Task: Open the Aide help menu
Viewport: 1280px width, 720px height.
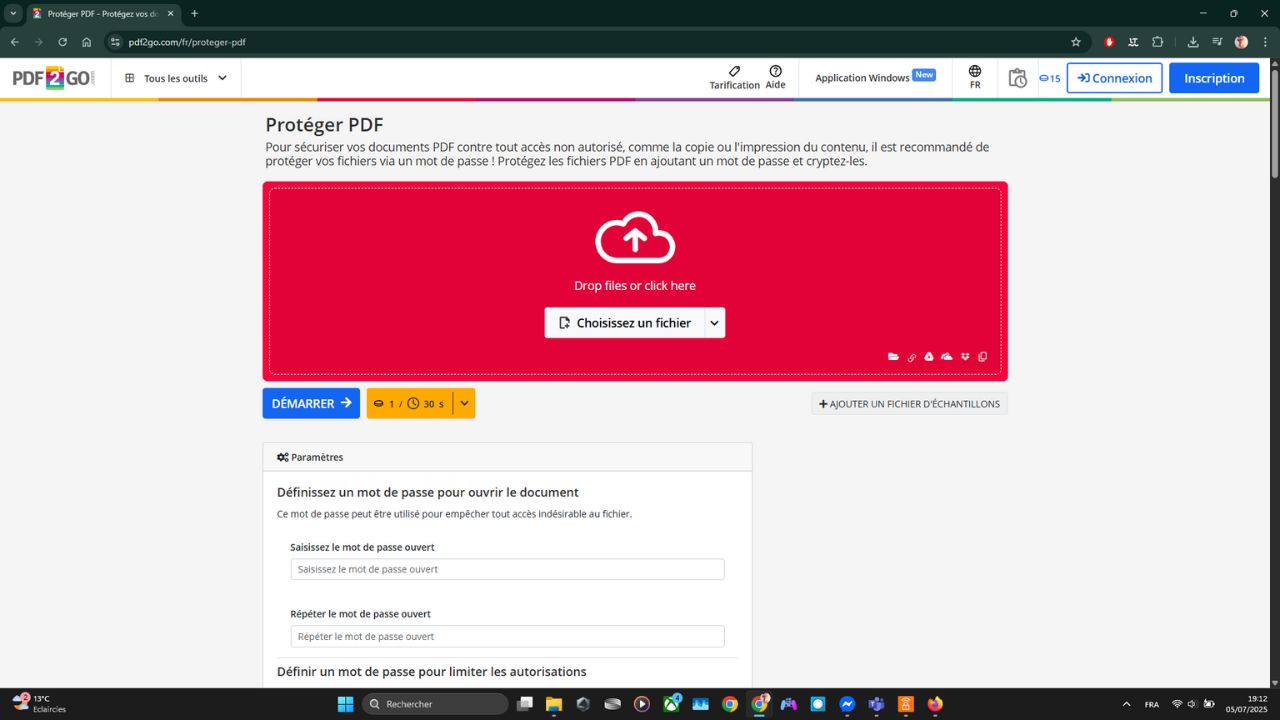Action: tap(776, 77)
